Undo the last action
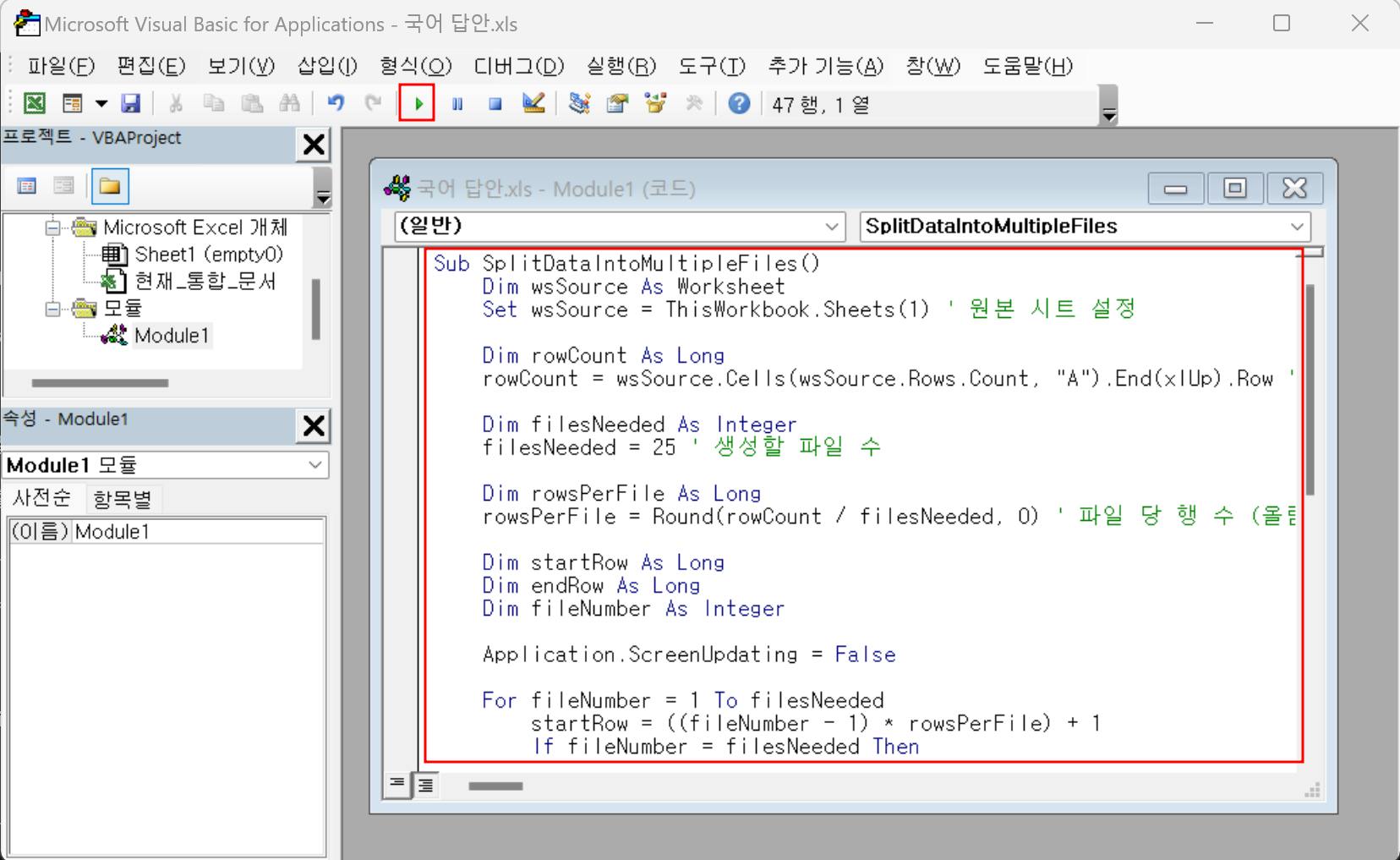1400x860 pixels. pos(336,104)
